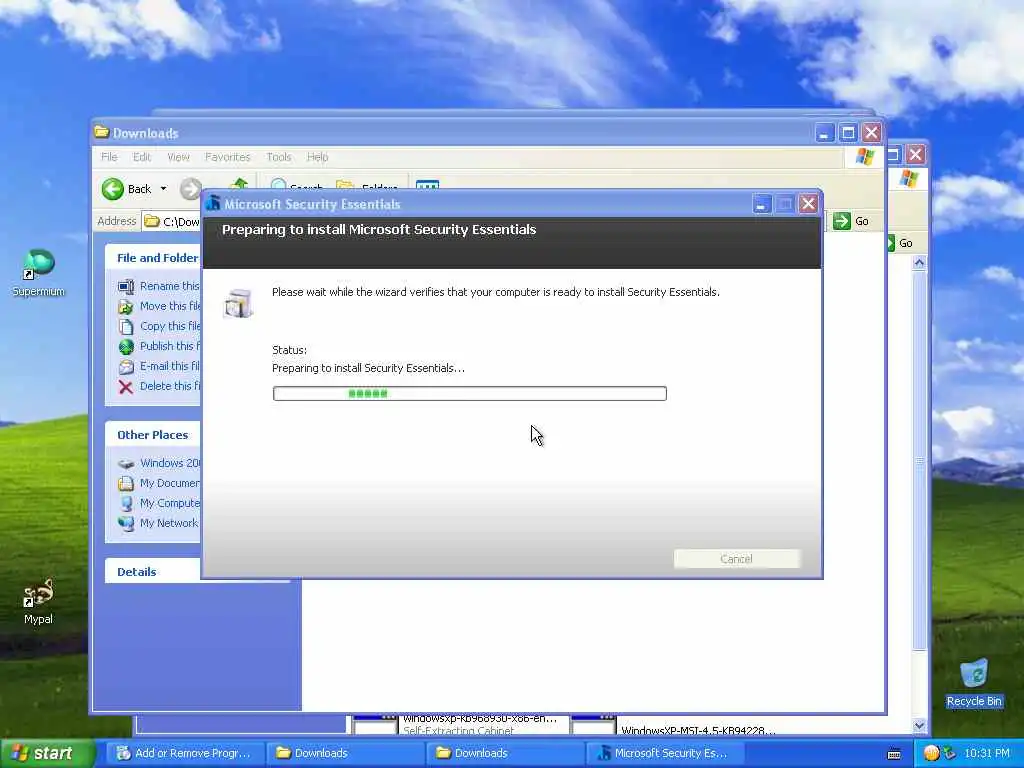Image resolution: width=1024 pixels, height=768 pixels.
Task: Switch to Add or Remove Programs taskbar button
Action: click(x=185, y=753)
